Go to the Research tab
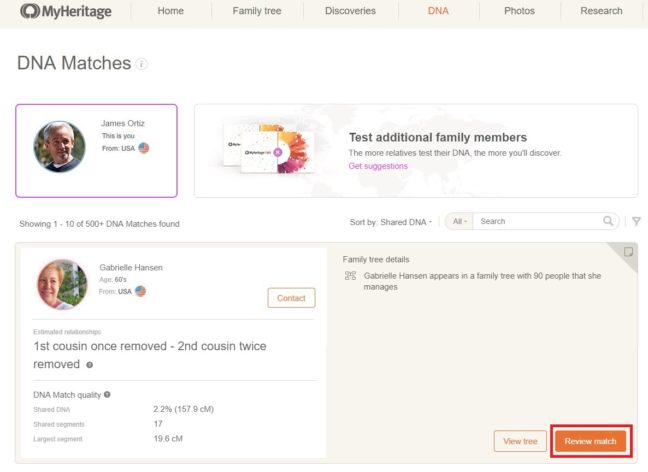 pyautogui.click(x=603, y=11)
